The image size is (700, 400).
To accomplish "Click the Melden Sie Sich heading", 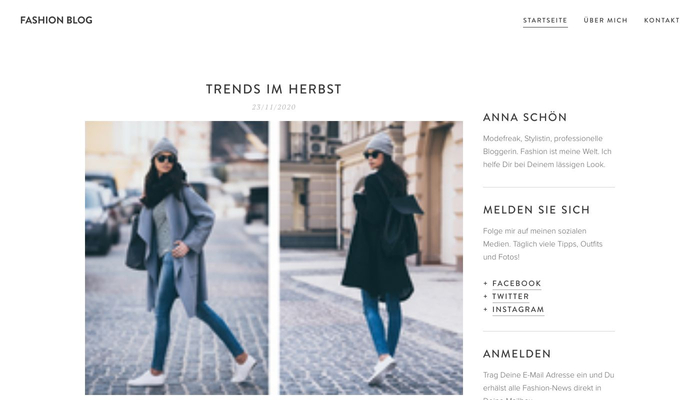I will click(536, 210).
